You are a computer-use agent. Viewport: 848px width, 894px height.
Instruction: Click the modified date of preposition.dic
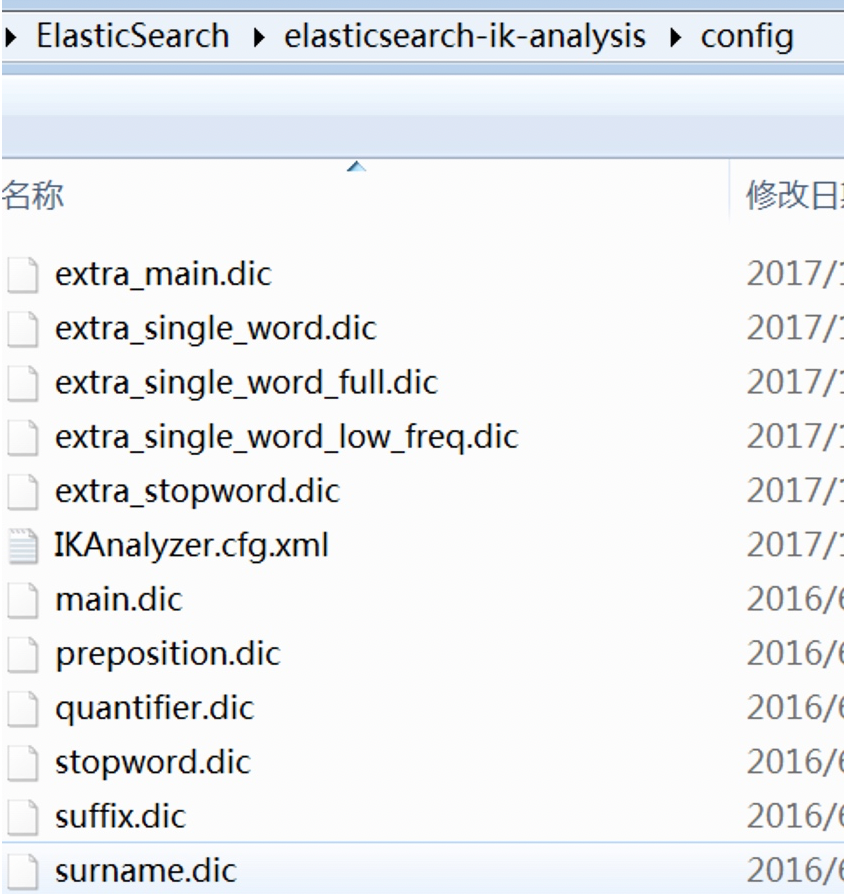(795, 654)
